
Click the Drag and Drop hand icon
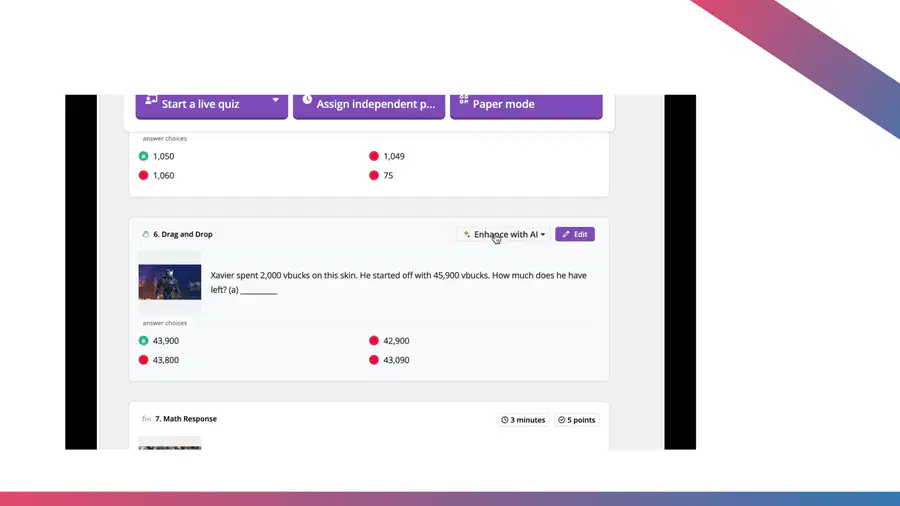coord(145,234)
